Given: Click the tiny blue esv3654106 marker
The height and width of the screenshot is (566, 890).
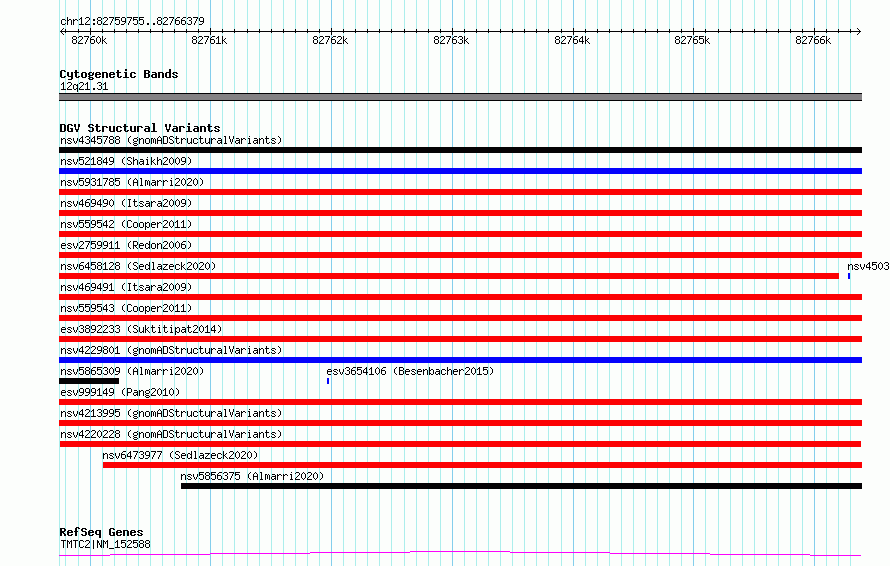Looking at the screenshot, I should (328, 381).
